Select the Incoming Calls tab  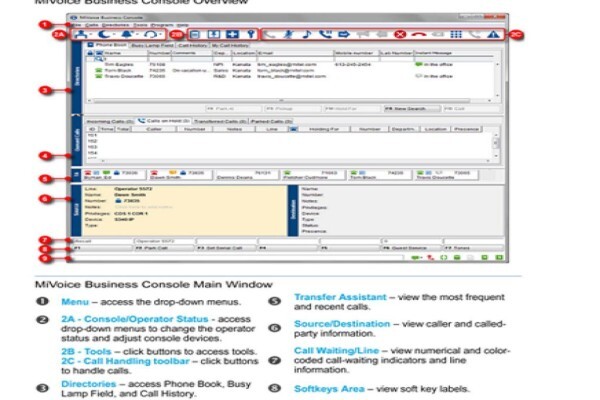click(110, 121)
